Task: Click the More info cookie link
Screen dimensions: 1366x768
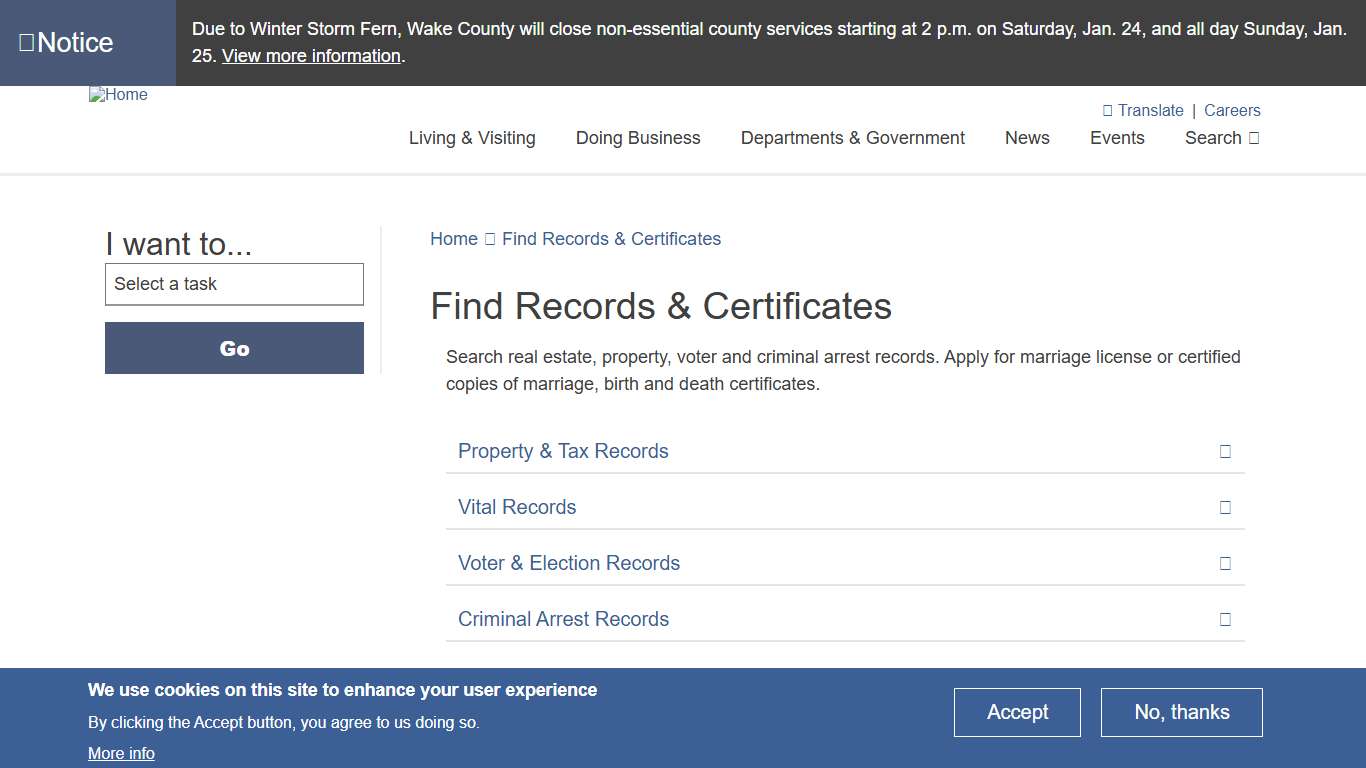Action: [121, 753]
